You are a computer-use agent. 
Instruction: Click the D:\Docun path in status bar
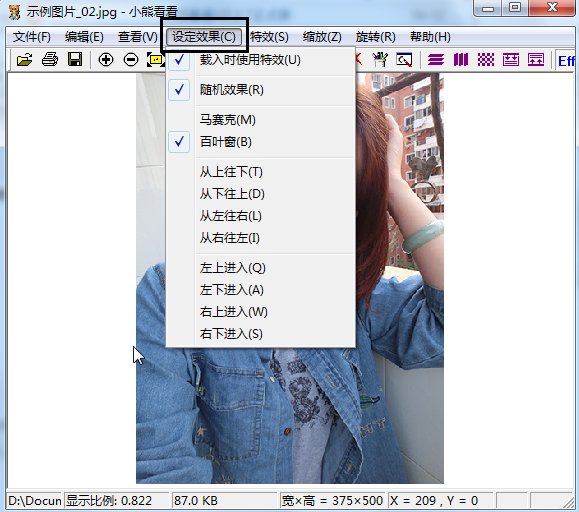(35, 501)
